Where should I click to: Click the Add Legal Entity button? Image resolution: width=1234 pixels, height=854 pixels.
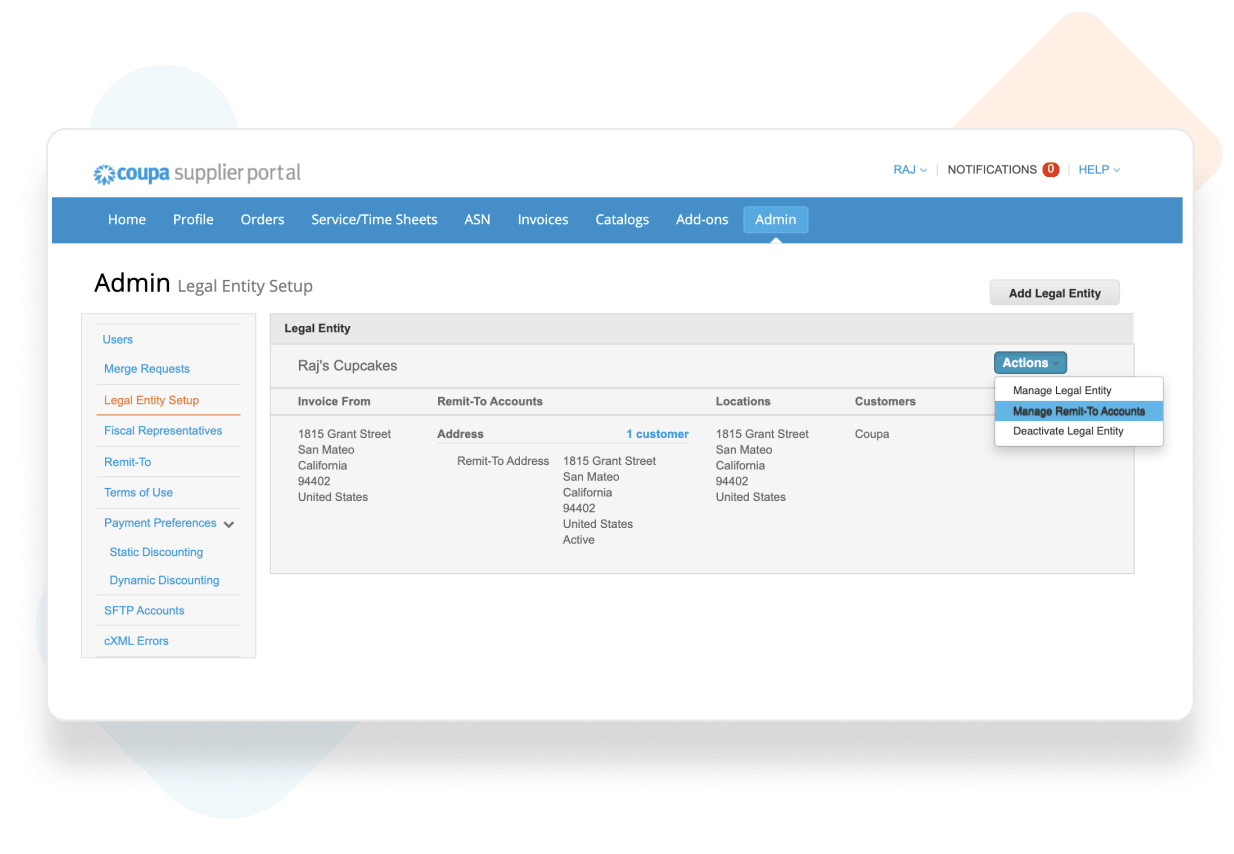1054,293
